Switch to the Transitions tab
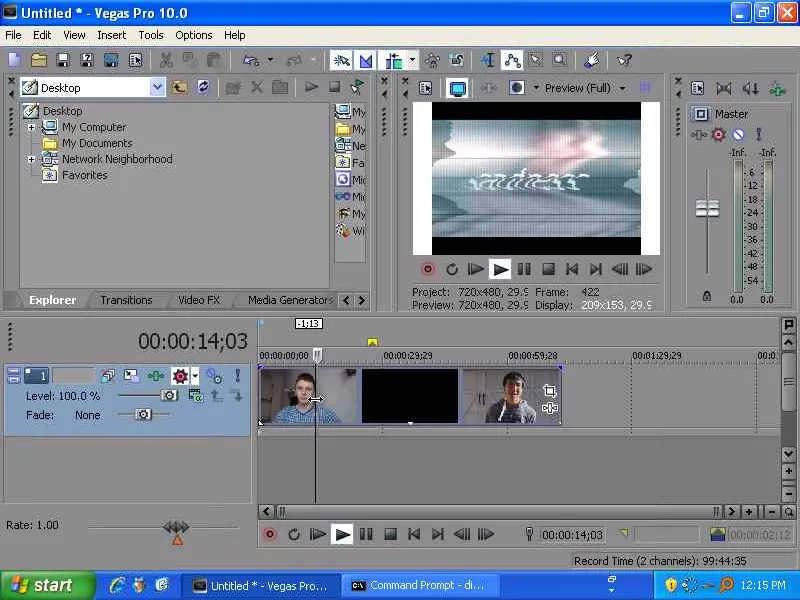Screen dimensions: 800x600 (126, 300)
